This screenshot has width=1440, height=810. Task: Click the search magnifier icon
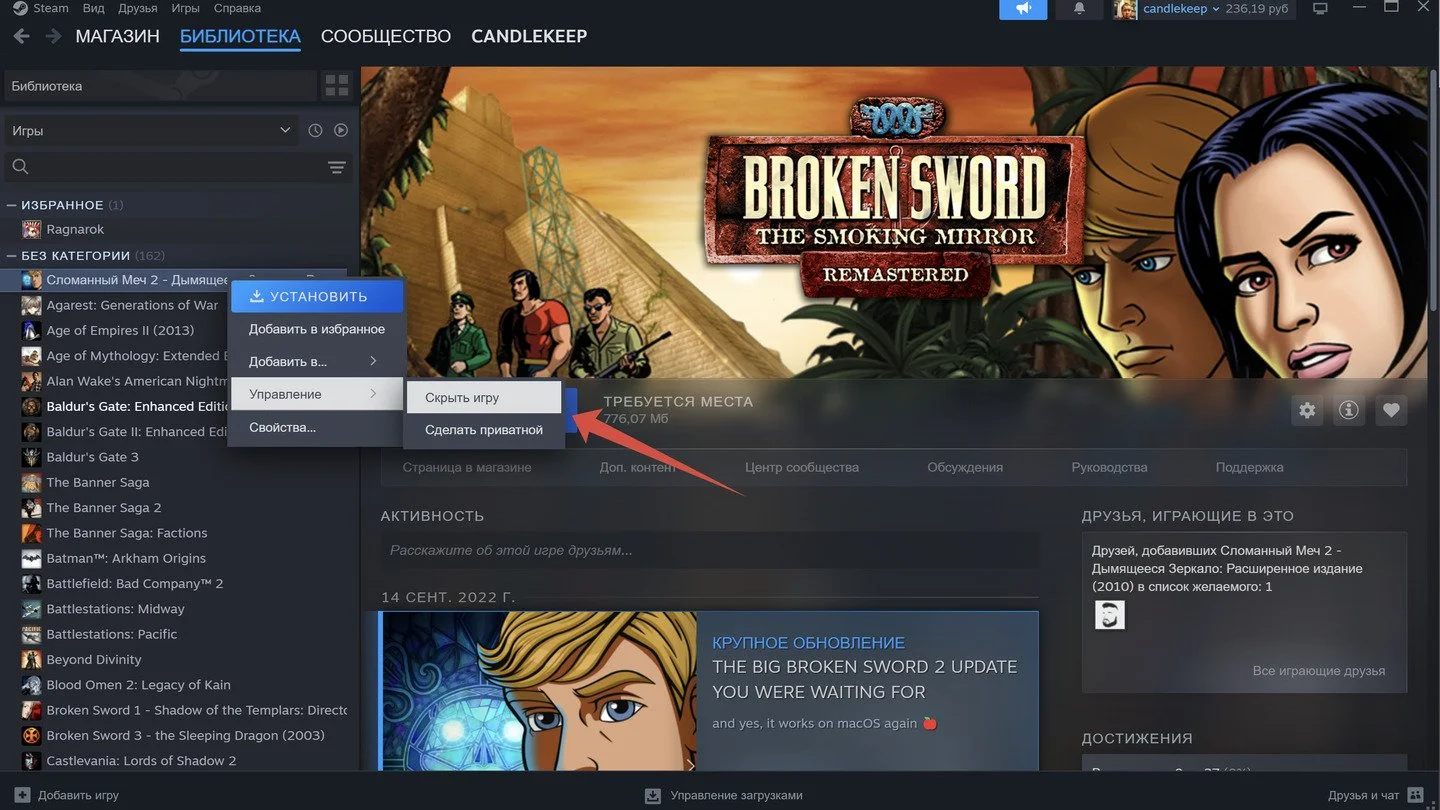tap(20, 167)
